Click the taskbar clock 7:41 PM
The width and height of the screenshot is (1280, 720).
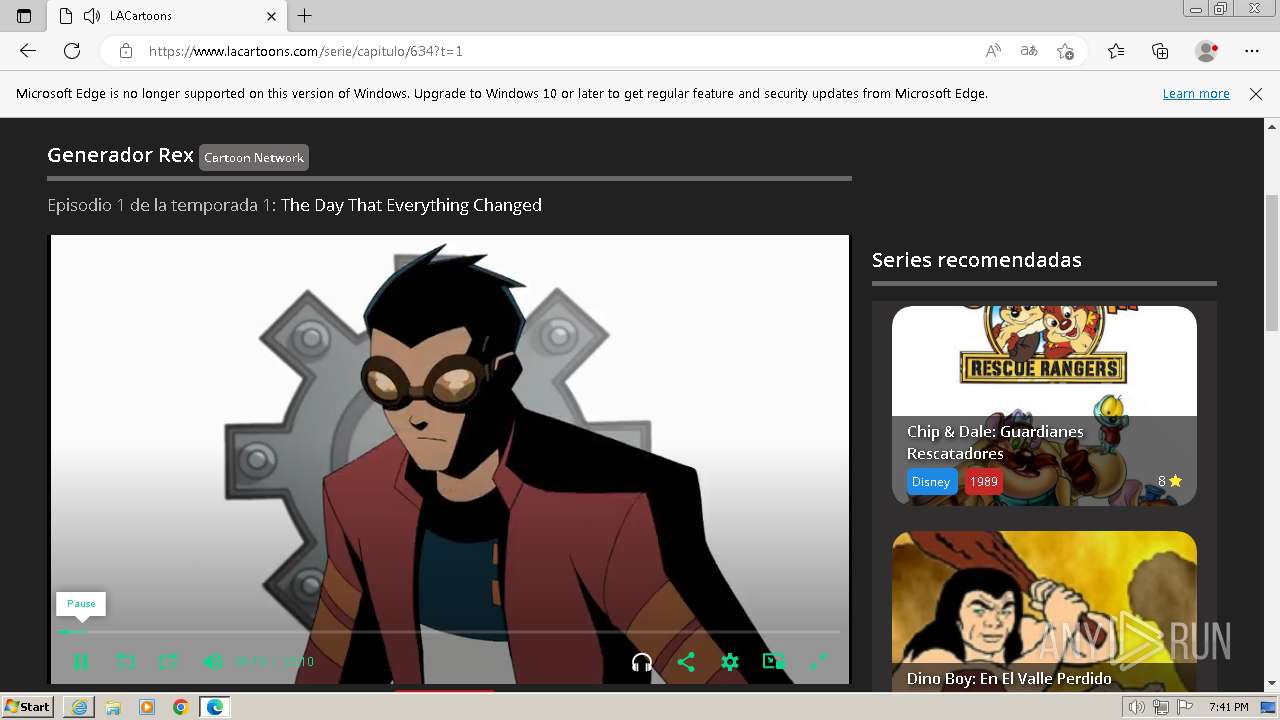pyautogui.click(x=1228, y=707)
